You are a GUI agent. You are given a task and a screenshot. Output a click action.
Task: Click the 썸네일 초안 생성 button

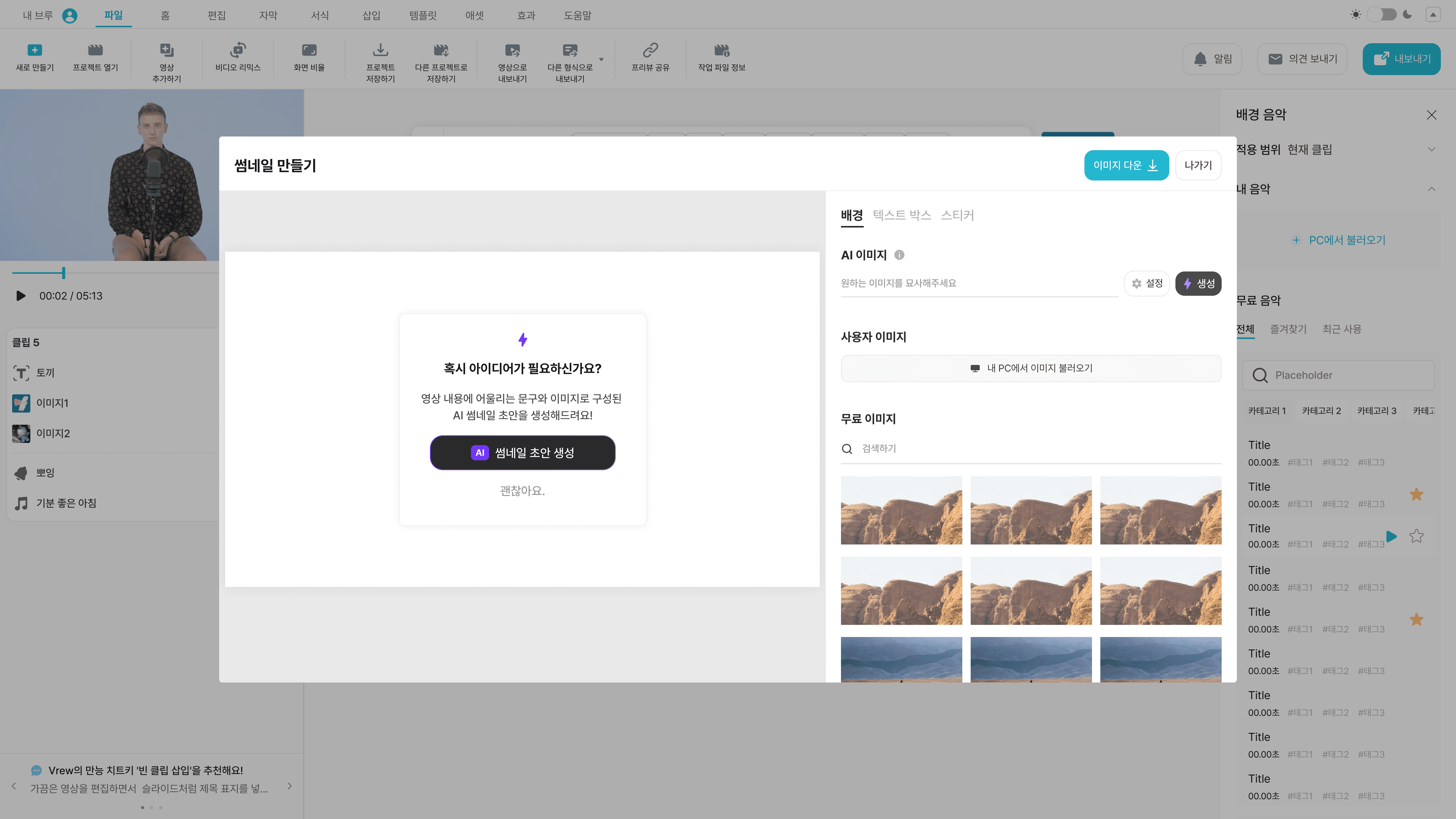click(x=522, y=453)
